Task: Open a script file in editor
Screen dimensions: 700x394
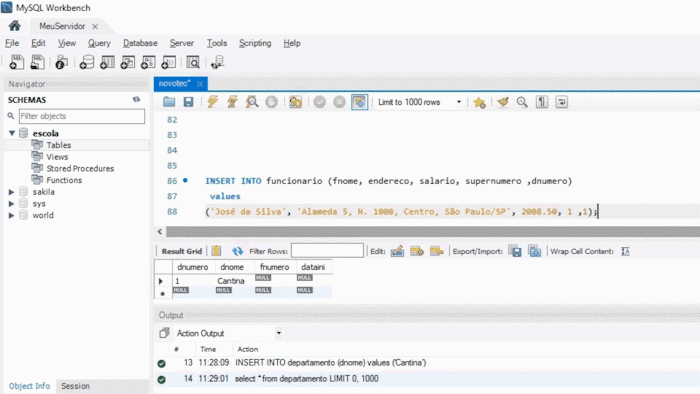Action: point(169,102)
